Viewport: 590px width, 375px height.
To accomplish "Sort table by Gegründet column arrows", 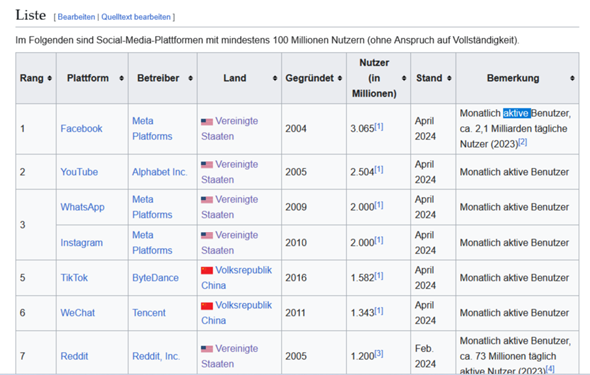I will (340, 78).
